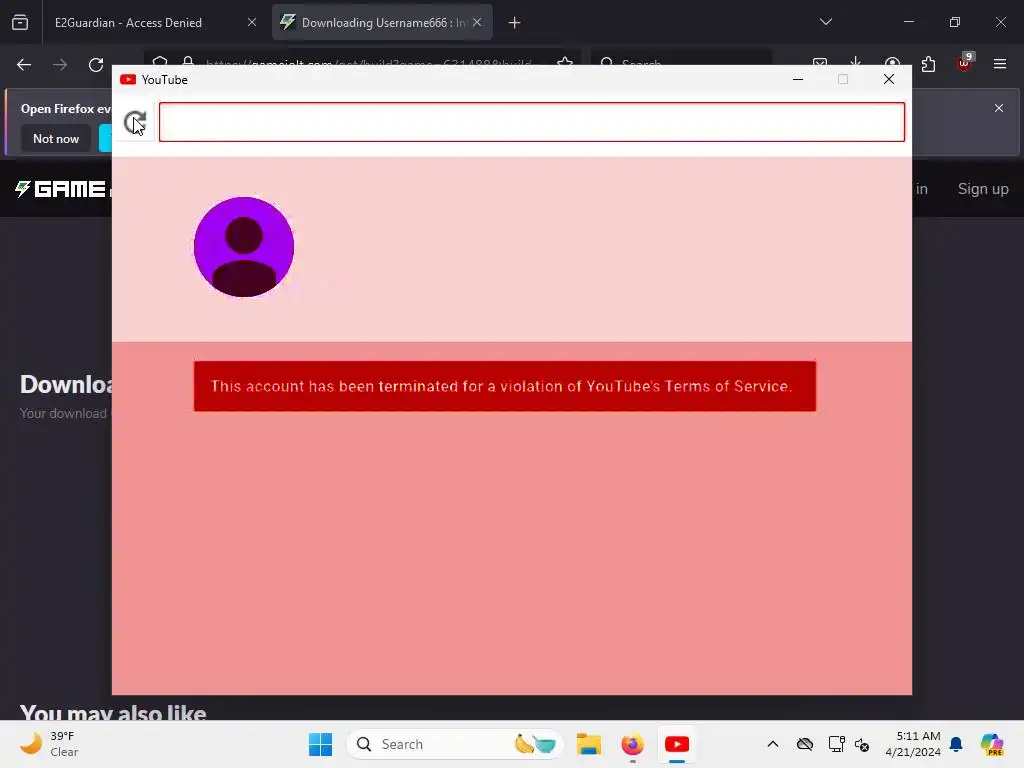Screen dimensions: 1024x768
Task: Click the taskbar Search box
Action: coord(455,744)
